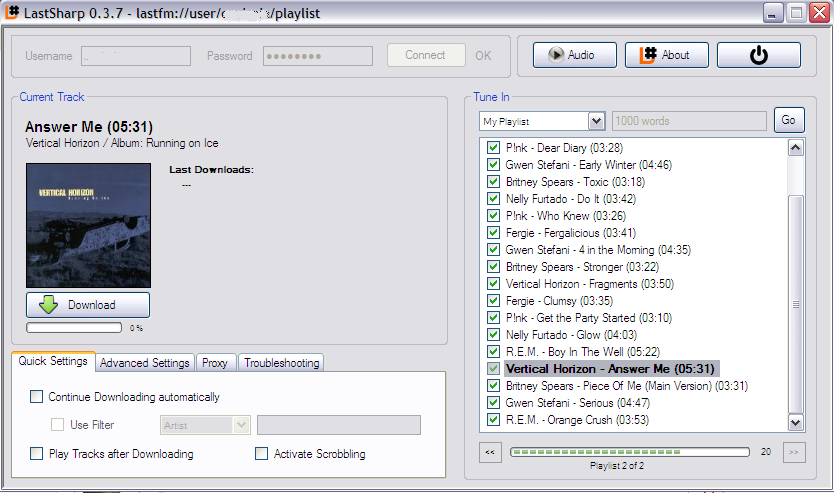Image resolution: width=834 pixels, height=493 pixels.
Task: Switch to Advanced Settings tab
Action: (x=145, y=363)
